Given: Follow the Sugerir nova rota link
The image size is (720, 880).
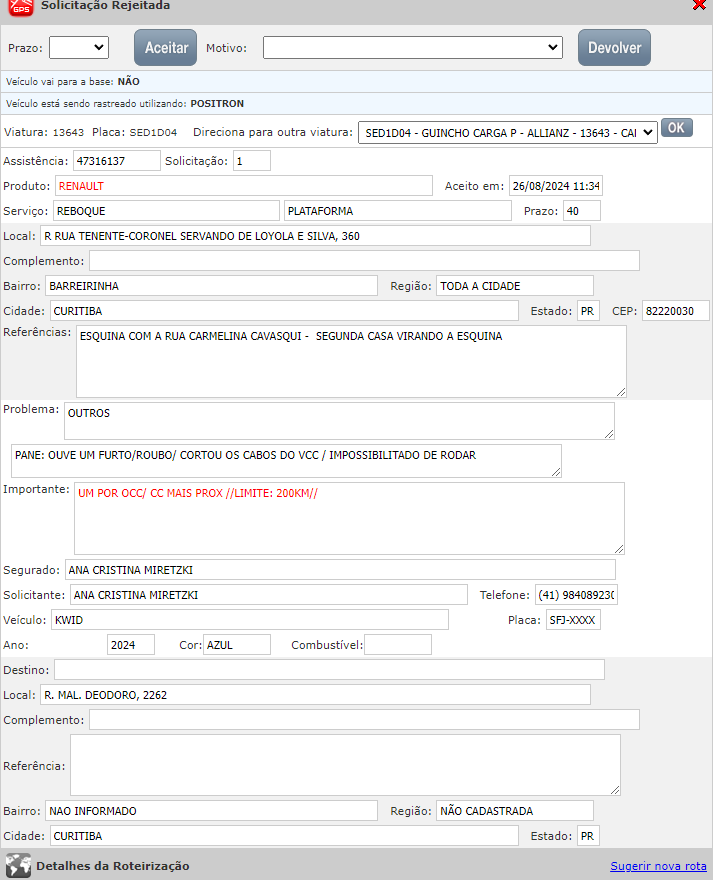Looking at the screenshot, I should click(658, 866).
